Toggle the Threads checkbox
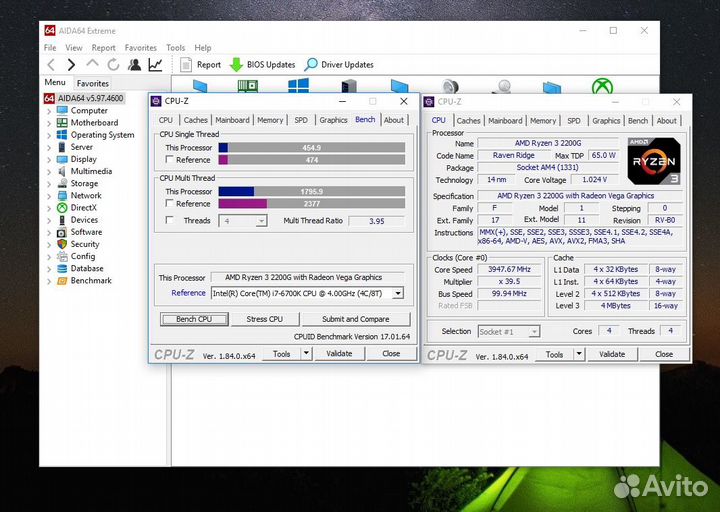This screenshot has height=512, width=720. [x=169, y=220]
